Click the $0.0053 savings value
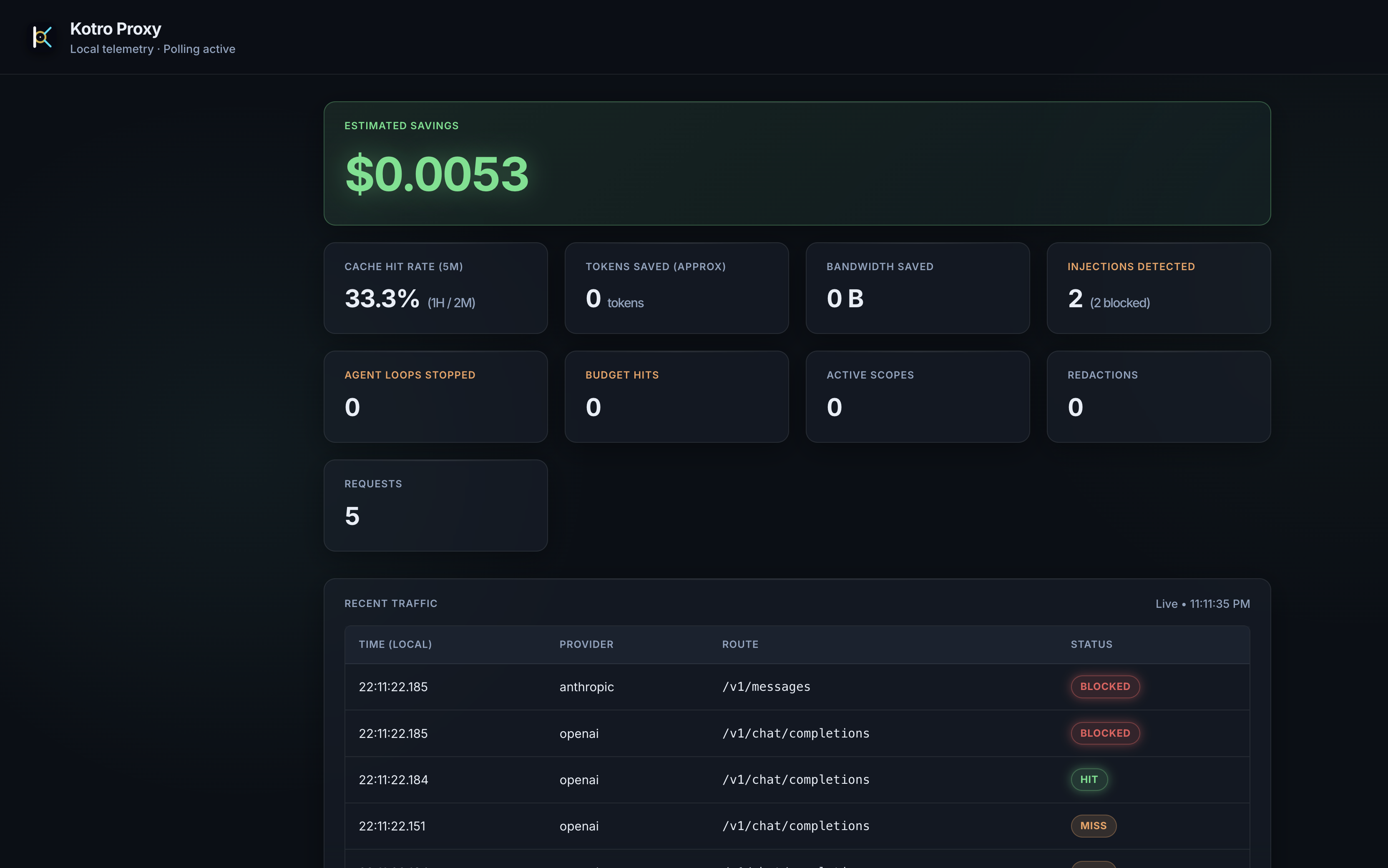This screenshot has width=1388, height=868. point(436,174)
